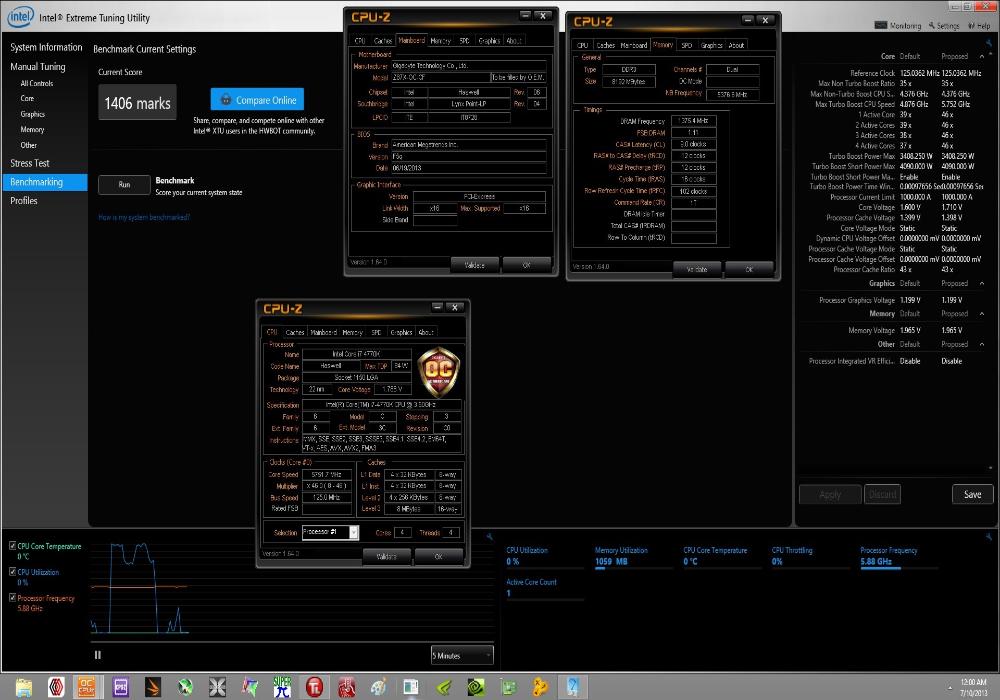Open All Controls under Manual Tuning
The width and height of the screenshot is (1000, 700).
click(36, 83)
